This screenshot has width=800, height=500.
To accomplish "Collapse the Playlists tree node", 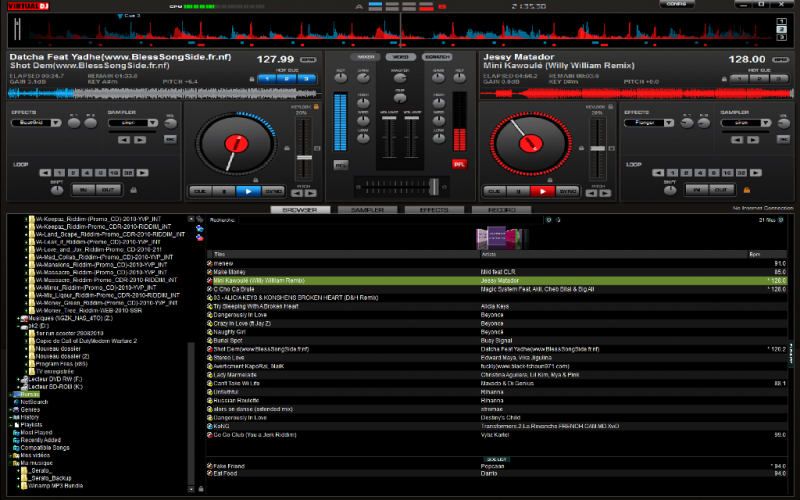I will click(x=10, y=425).
